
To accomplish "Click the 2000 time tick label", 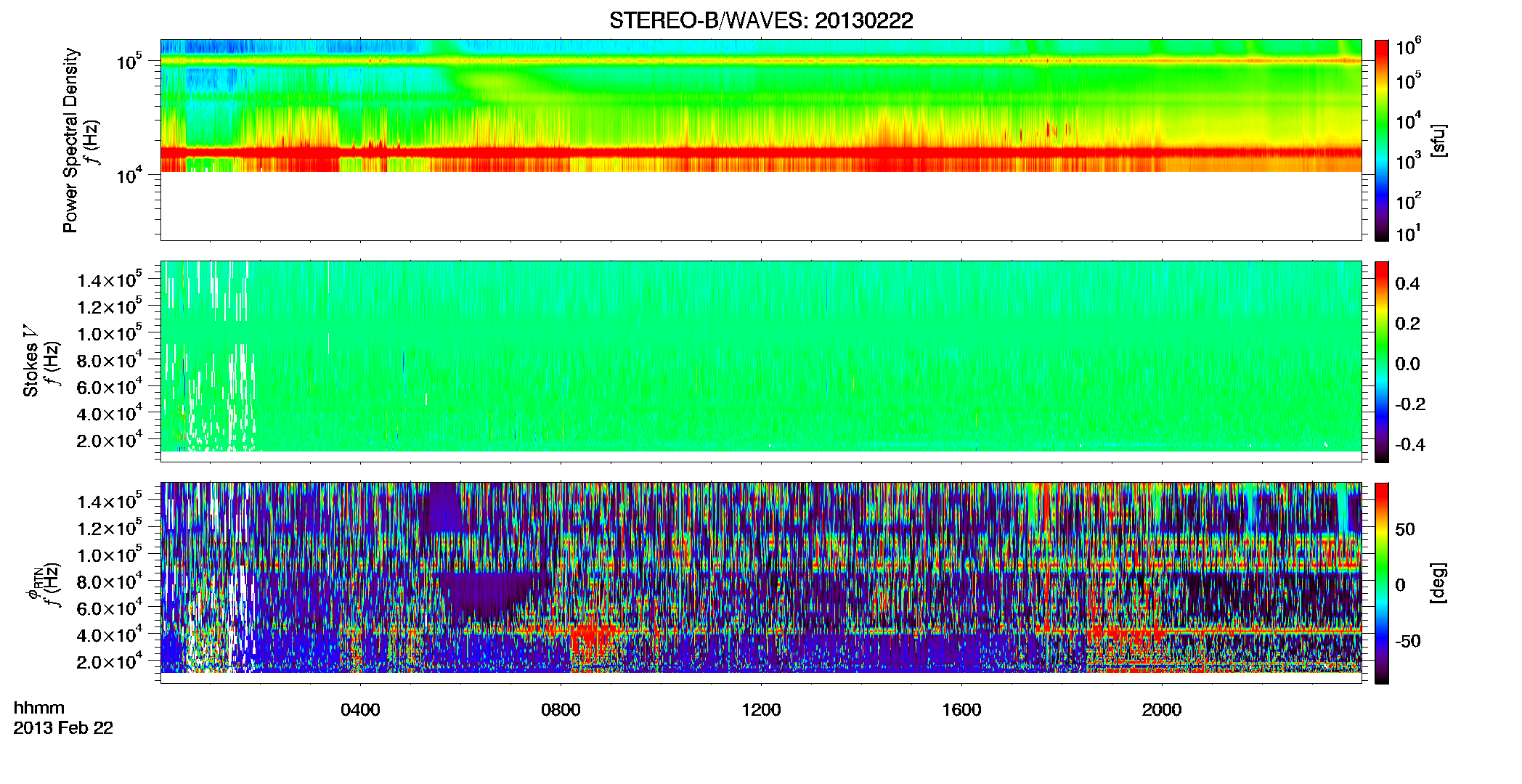I will point(1162,710).
